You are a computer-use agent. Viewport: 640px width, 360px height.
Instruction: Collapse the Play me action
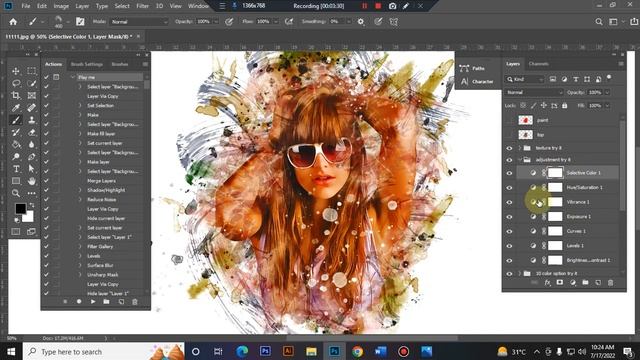pyautogui.click(x=73, y=77)
